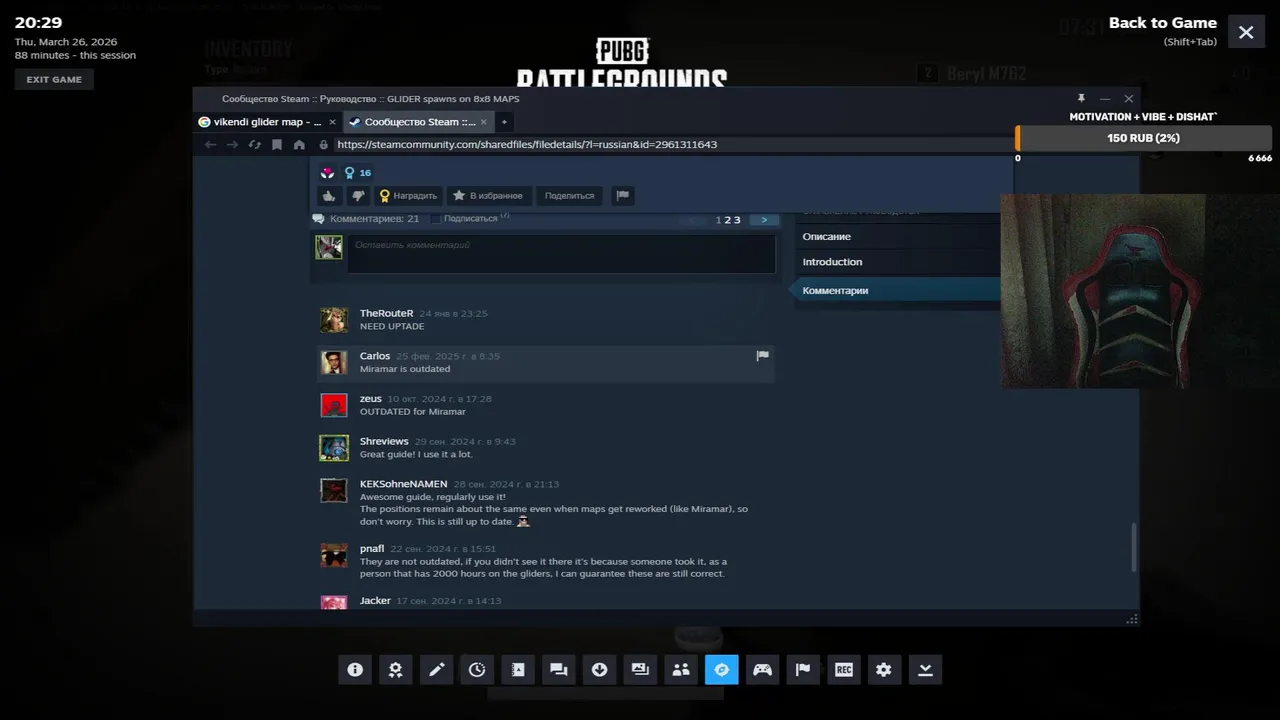Open the session timer clock icon

point(477,670)
